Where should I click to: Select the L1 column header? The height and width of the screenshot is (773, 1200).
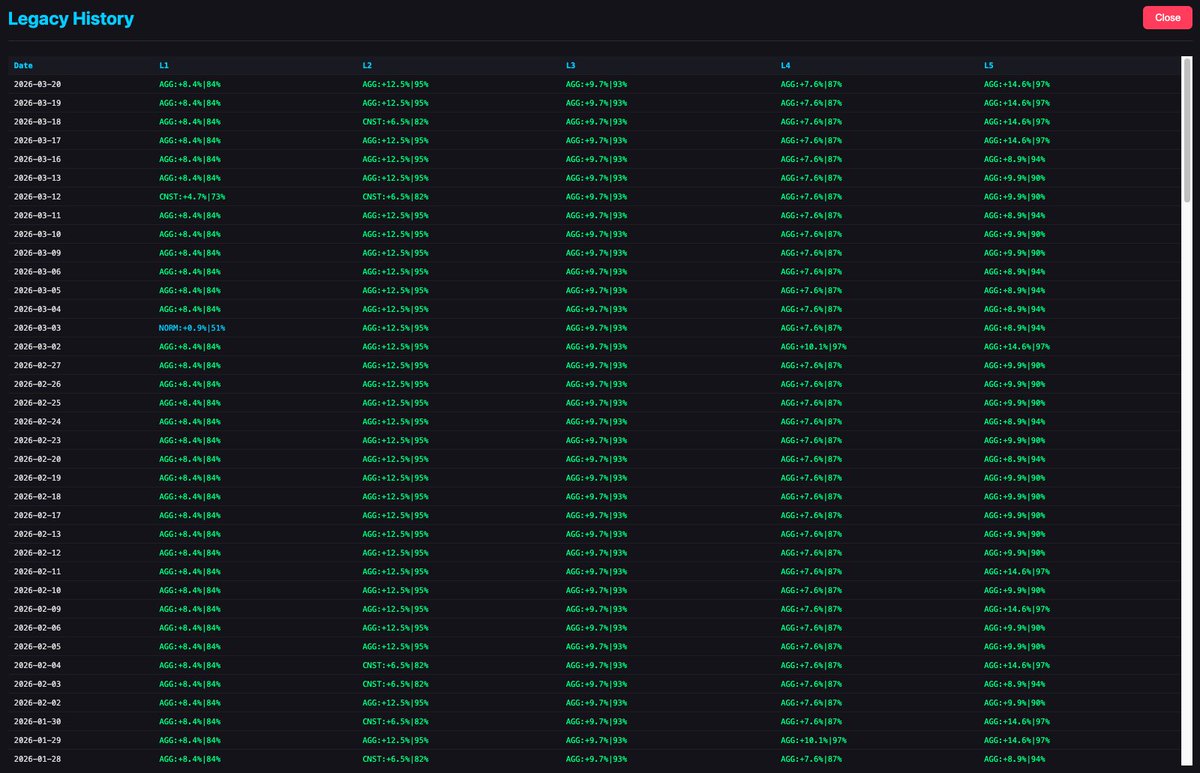pyautogui.click(x=164, y=65)
